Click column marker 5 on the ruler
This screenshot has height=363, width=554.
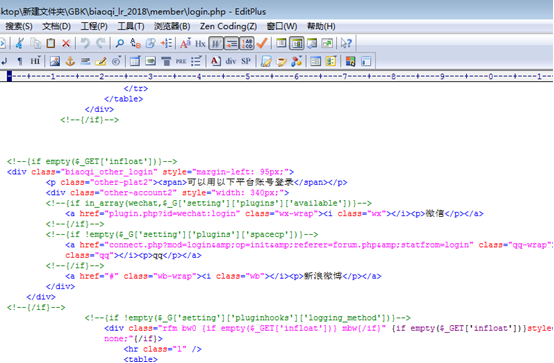coord(247,76)
